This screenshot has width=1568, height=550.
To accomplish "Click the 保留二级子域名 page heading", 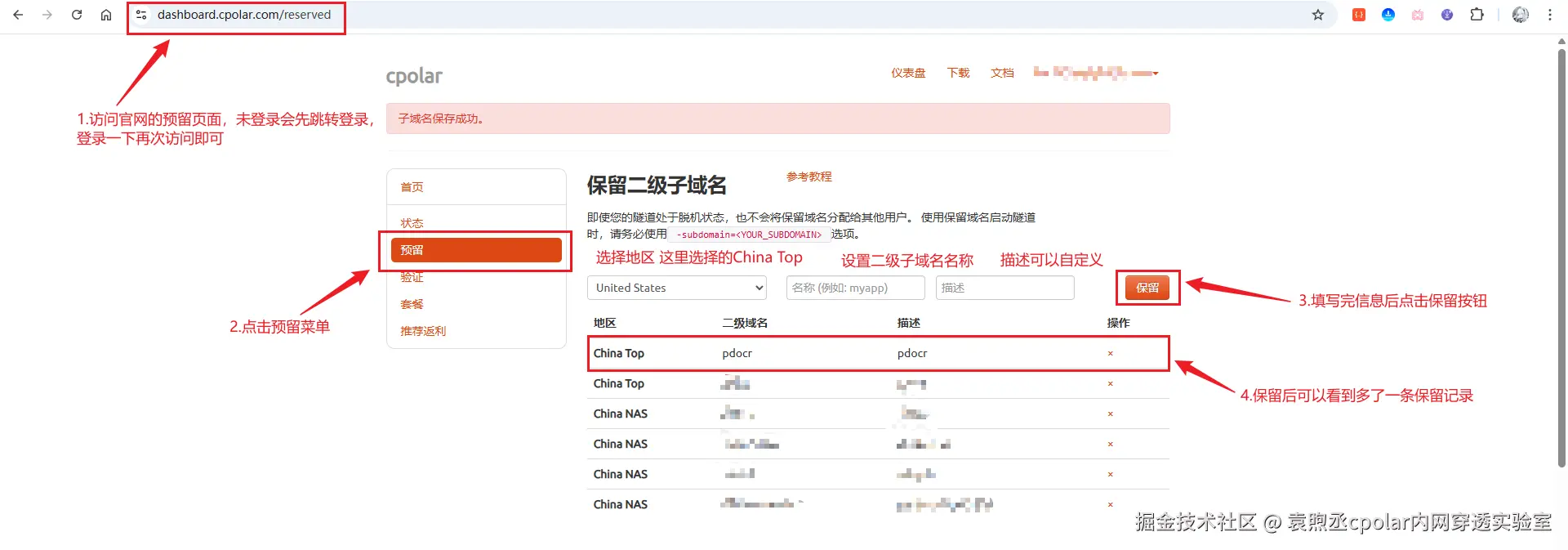I will (657, 186).
